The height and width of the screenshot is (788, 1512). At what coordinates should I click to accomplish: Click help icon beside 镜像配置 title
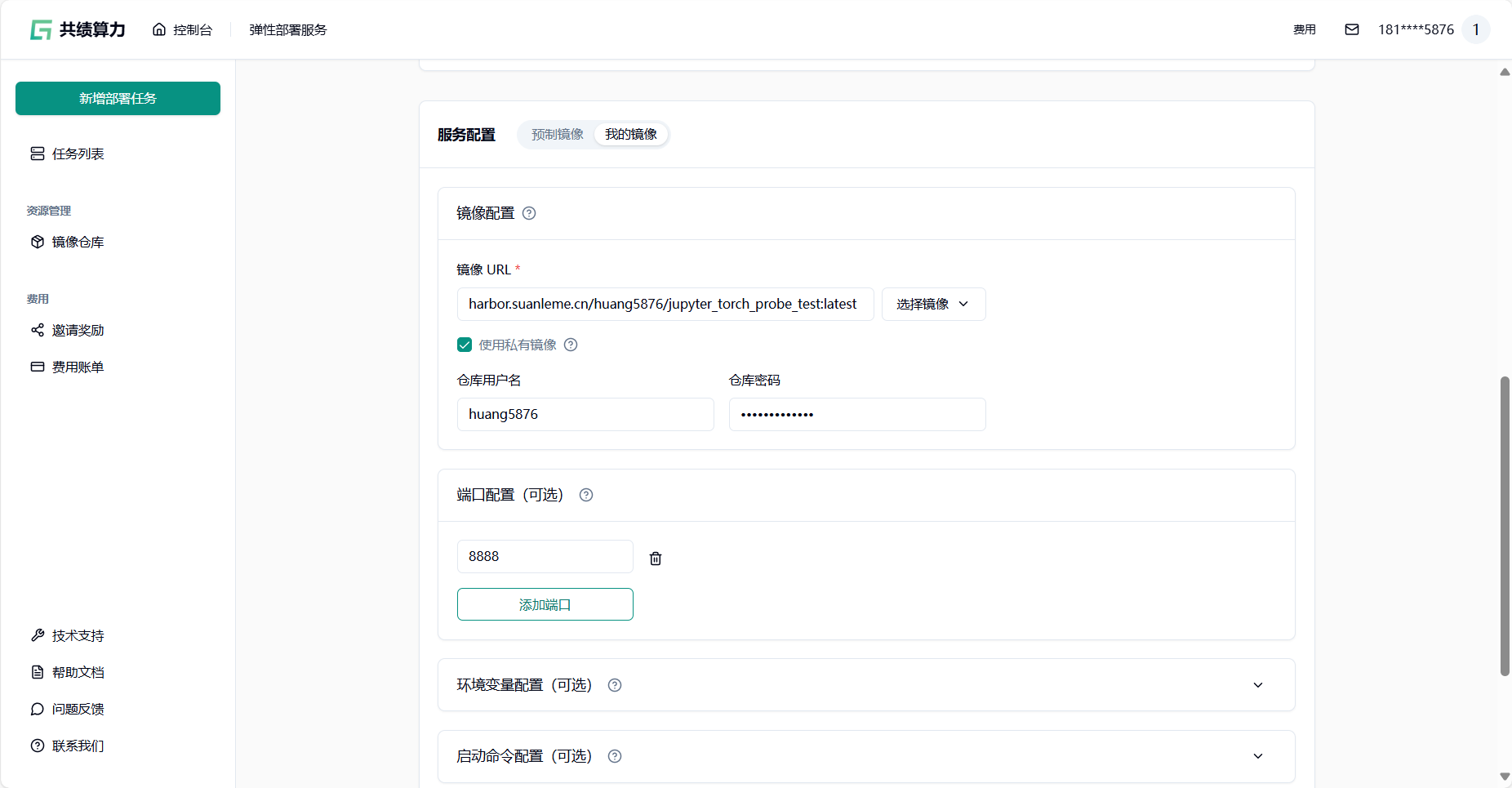[x=529, y=213]
